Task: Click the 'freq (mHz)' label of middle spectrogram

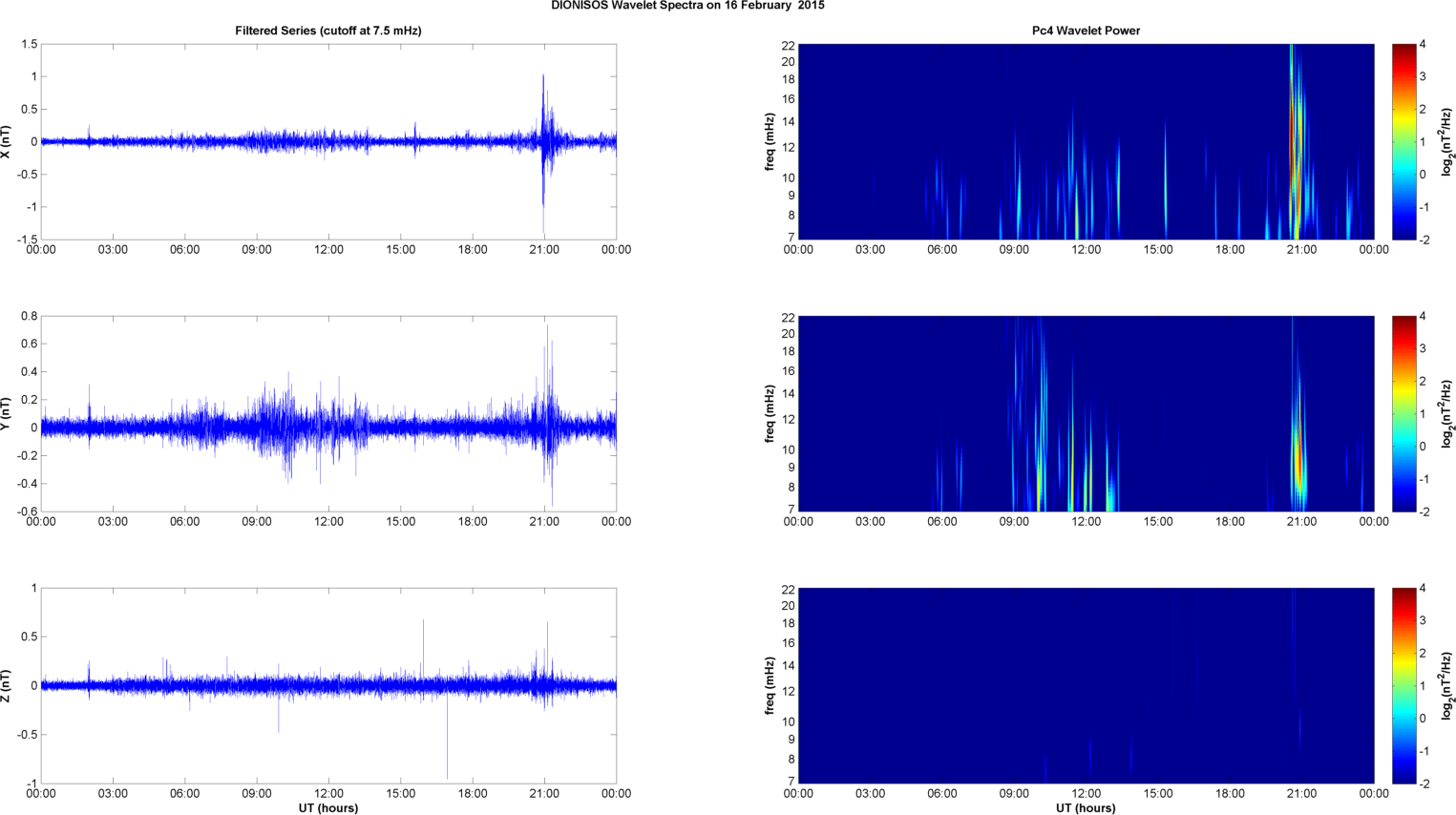Action: click(770, 413)
